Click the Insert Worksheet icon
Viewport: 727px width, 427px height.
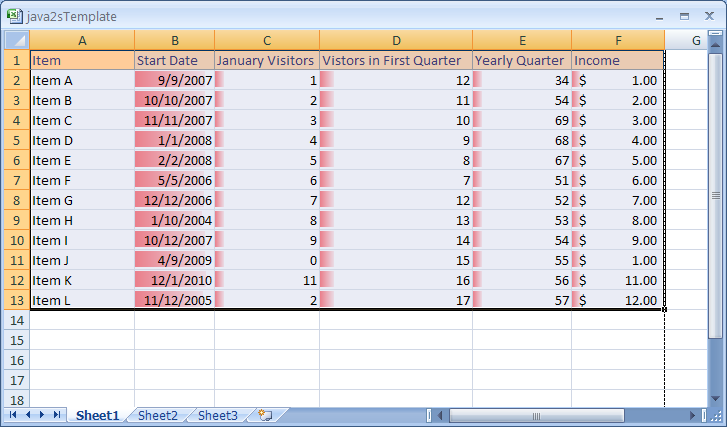[266, 415]
